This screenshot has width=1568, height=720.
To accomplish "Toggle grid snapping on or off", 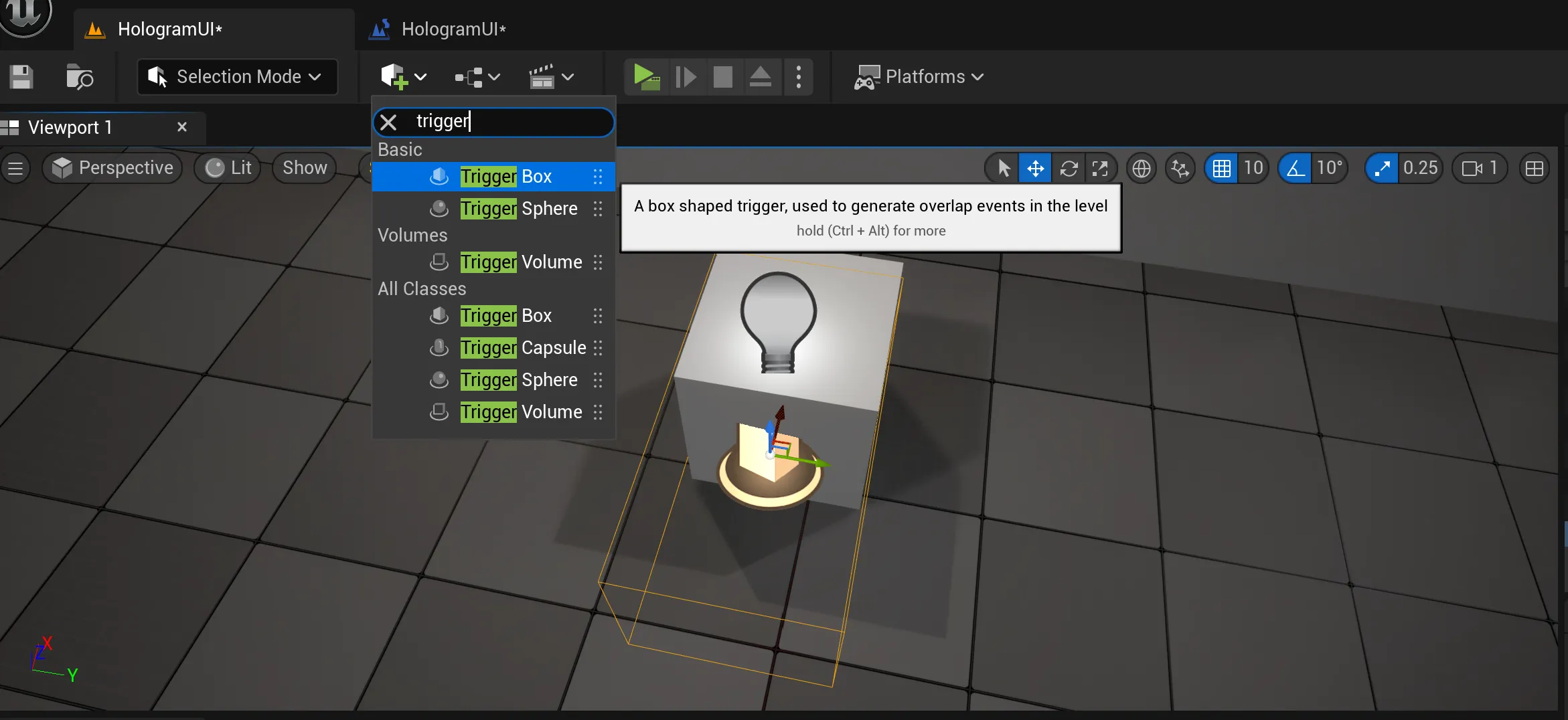I will pos(1221,168).
